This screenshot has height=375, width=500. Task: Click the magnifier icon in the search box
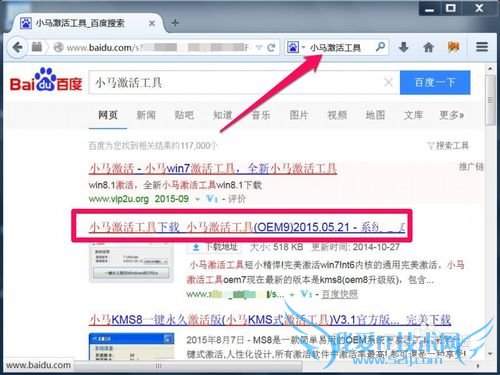pyautogui.click(x=380, y=47)
